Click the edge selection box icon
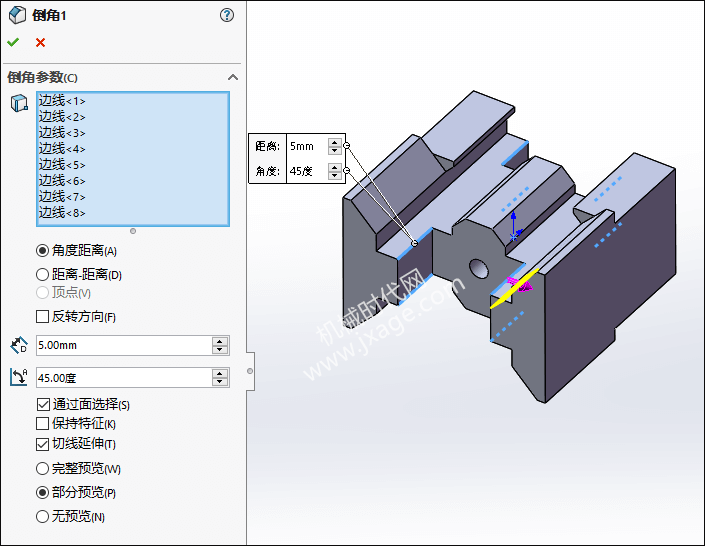The height and width of the screenshot is (546, 705). point(19,103)
